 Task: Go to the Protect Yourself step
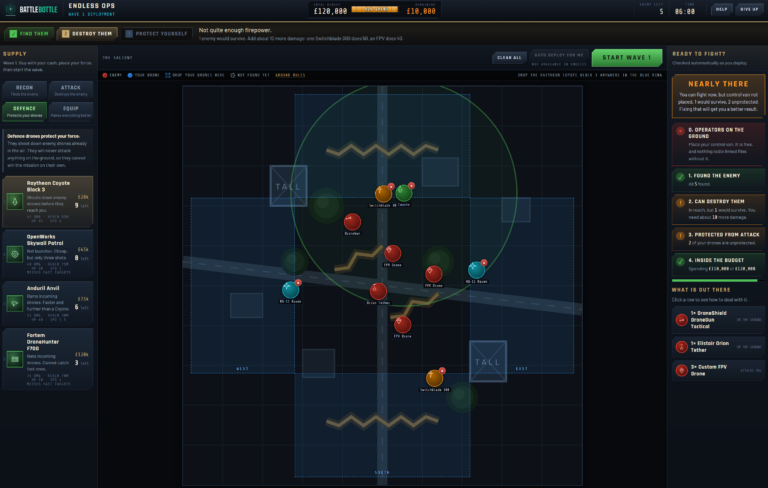click(157, 33)
